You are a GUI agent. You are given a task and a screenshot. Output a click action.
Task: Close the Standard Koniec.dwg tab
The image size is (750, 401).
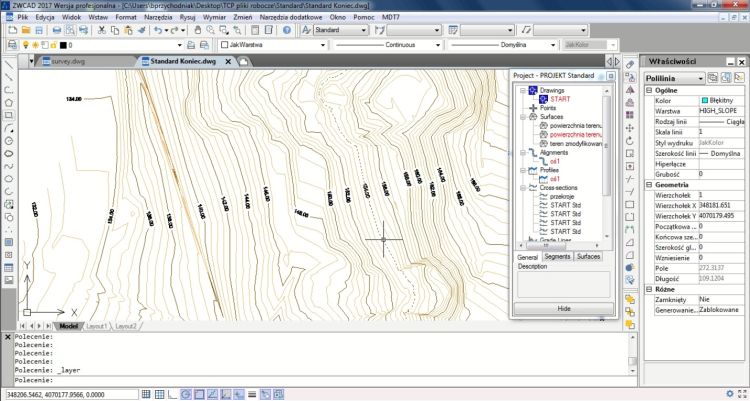click(228, 62)
